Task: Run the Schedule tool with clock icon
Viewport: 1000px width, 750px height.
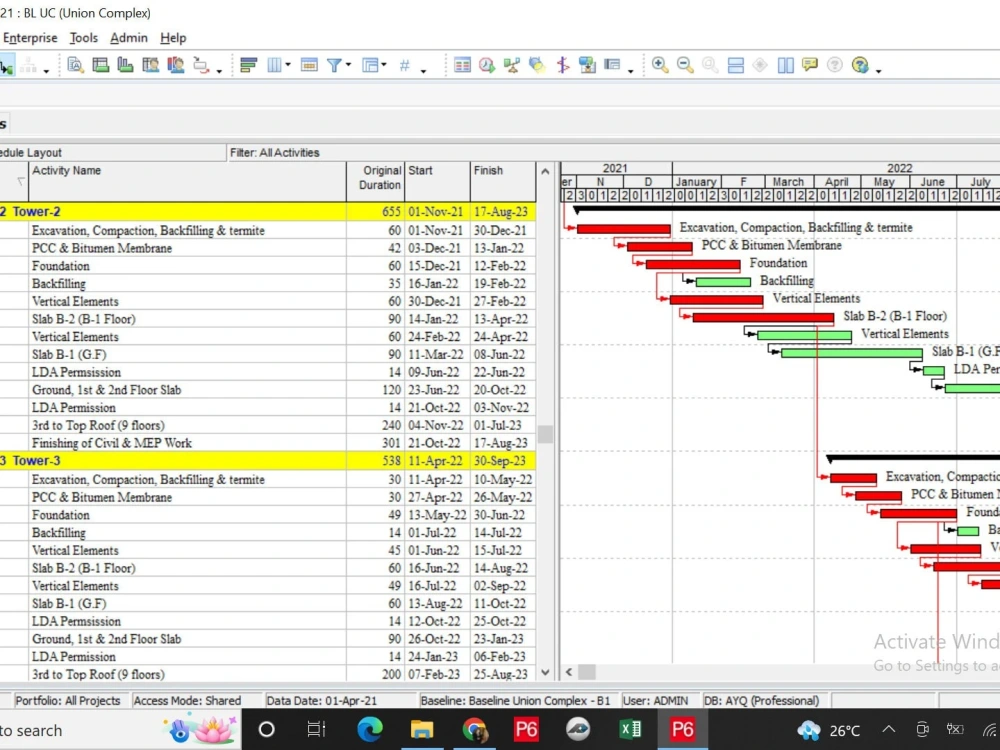Action: pyautogui.click(x=486, y=64)
